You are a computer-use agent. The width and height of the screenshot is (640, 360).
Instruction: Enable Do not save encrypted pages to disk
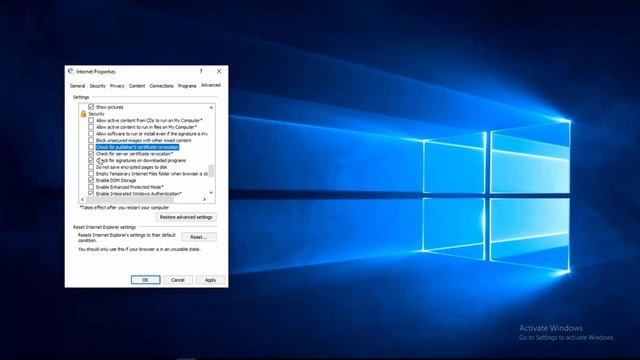91,167
